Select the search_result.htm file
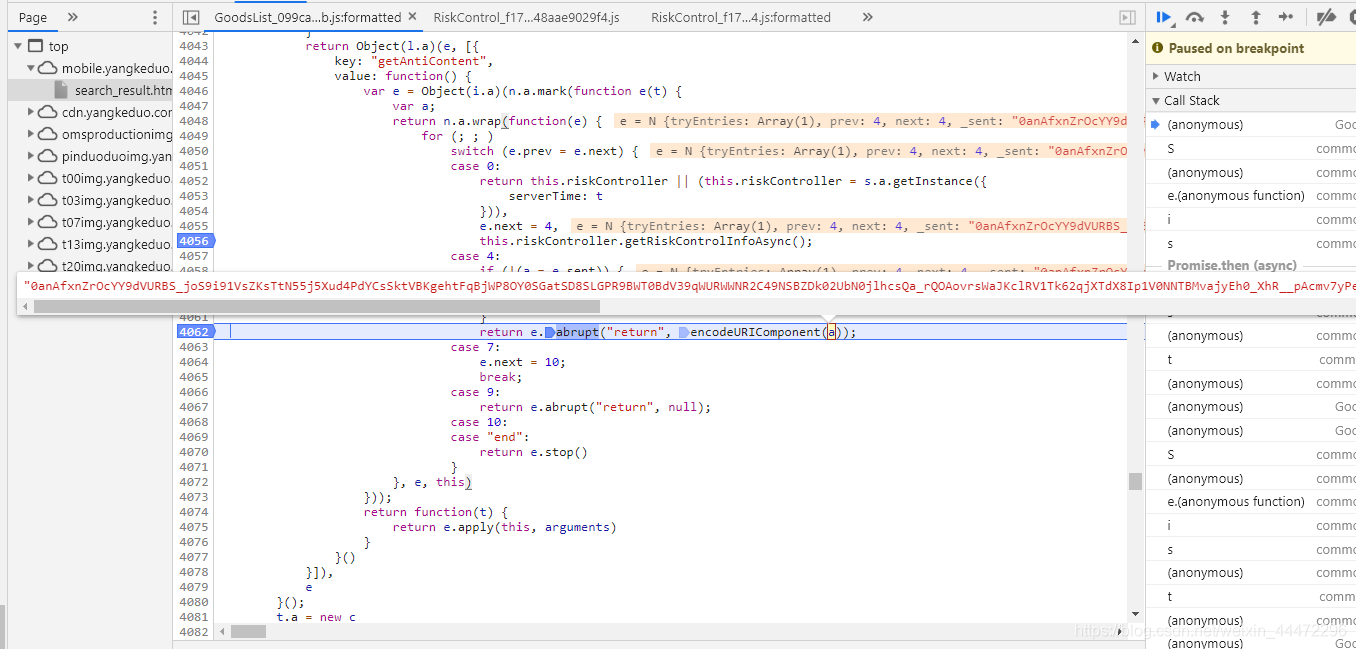This screenshot has width=1356, height=649. point(123,90)
